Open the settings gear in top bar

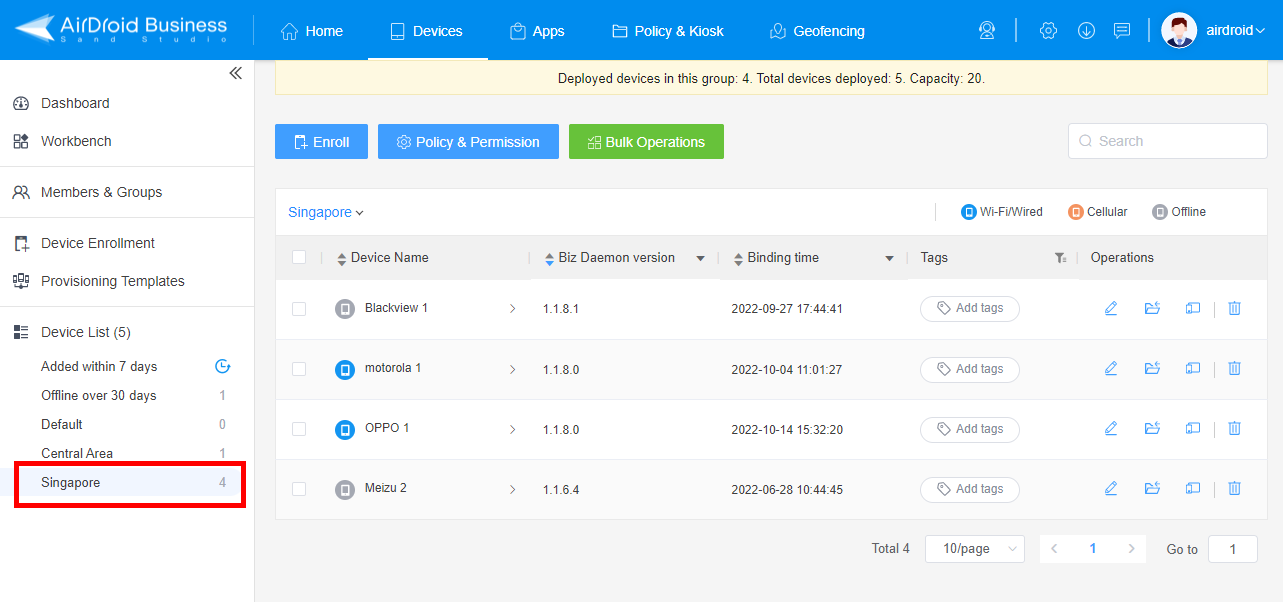coord(1048,31)
